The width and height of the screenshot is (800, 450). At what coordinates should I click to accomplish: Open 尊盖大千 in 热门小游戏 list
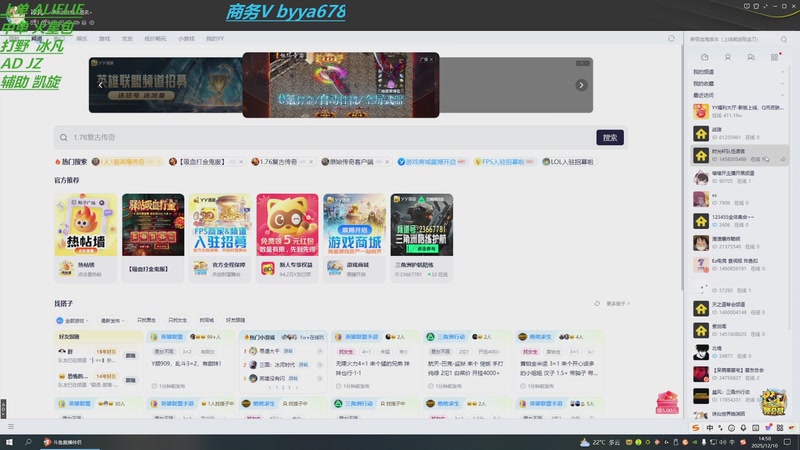(283, 351)
